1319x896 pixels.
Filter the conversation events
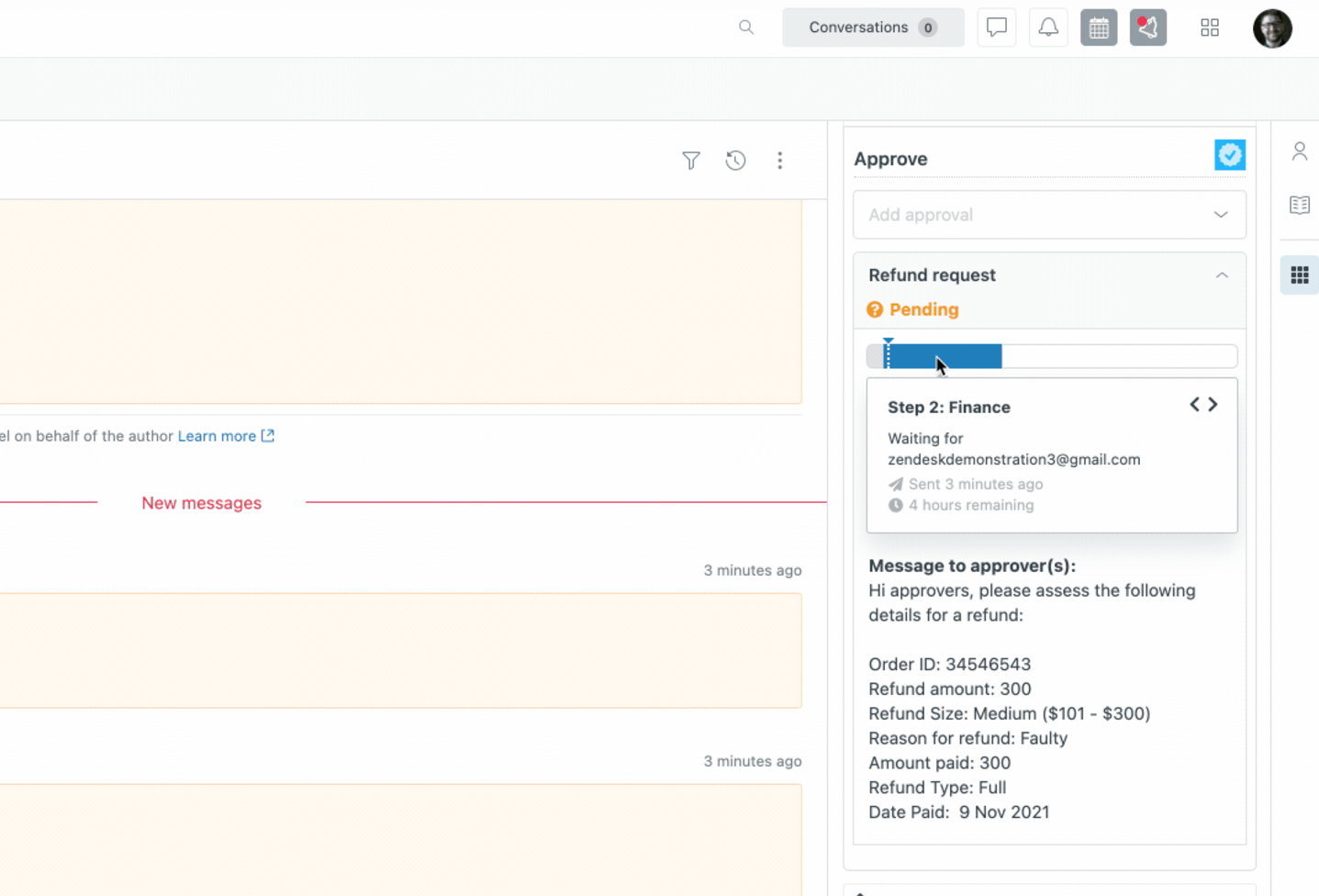690,160
